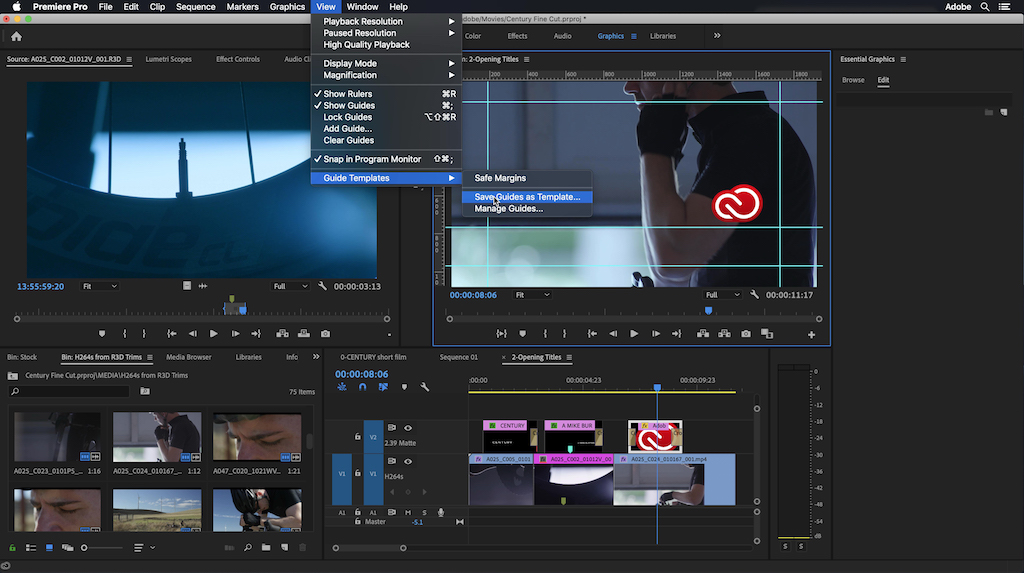The width and height of the screenshot is (1024, 573).
Task: Open the Browse tab in Essential Graphics
Action: pos(853,80)
